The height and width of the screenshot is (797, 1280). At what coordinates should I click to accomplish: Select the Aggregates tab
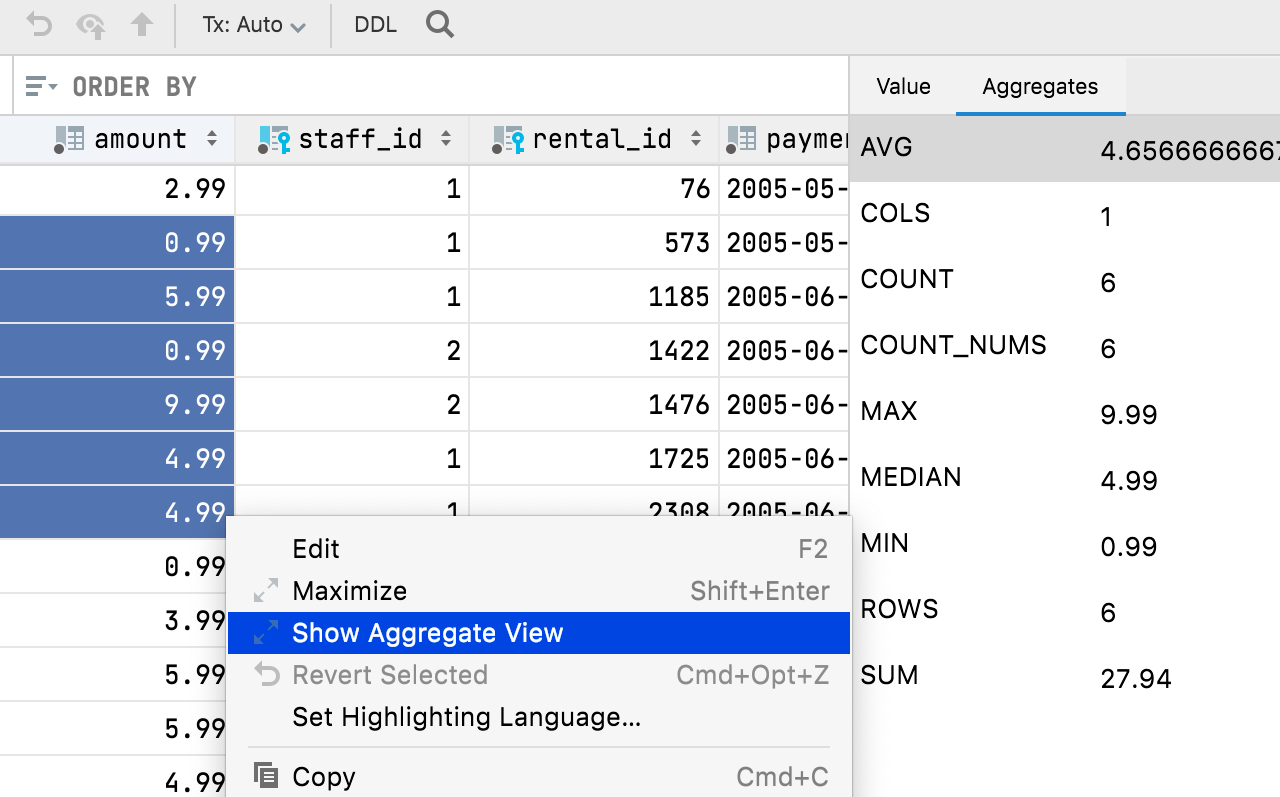click(x=1040, y=87)
